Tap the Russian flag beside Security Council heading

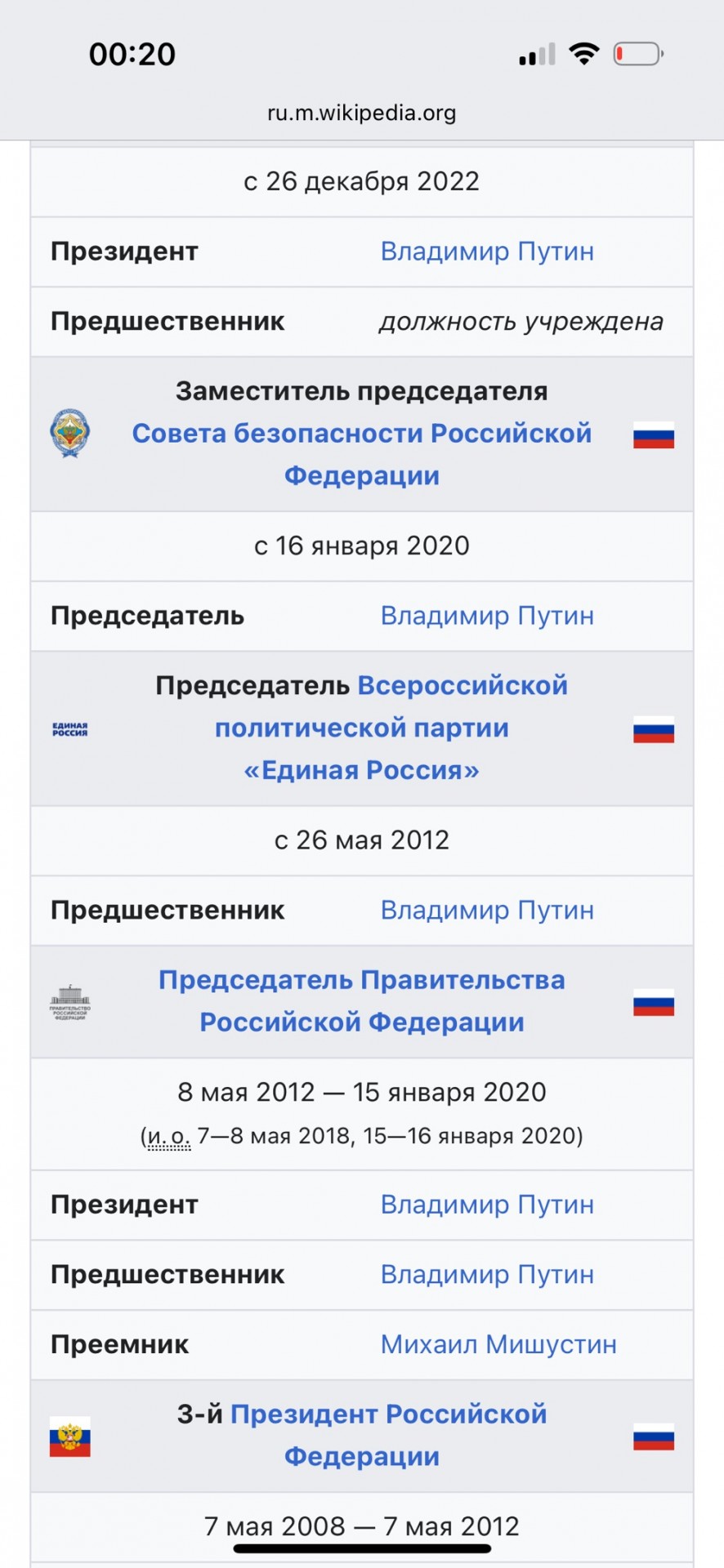tap(654, 435)
